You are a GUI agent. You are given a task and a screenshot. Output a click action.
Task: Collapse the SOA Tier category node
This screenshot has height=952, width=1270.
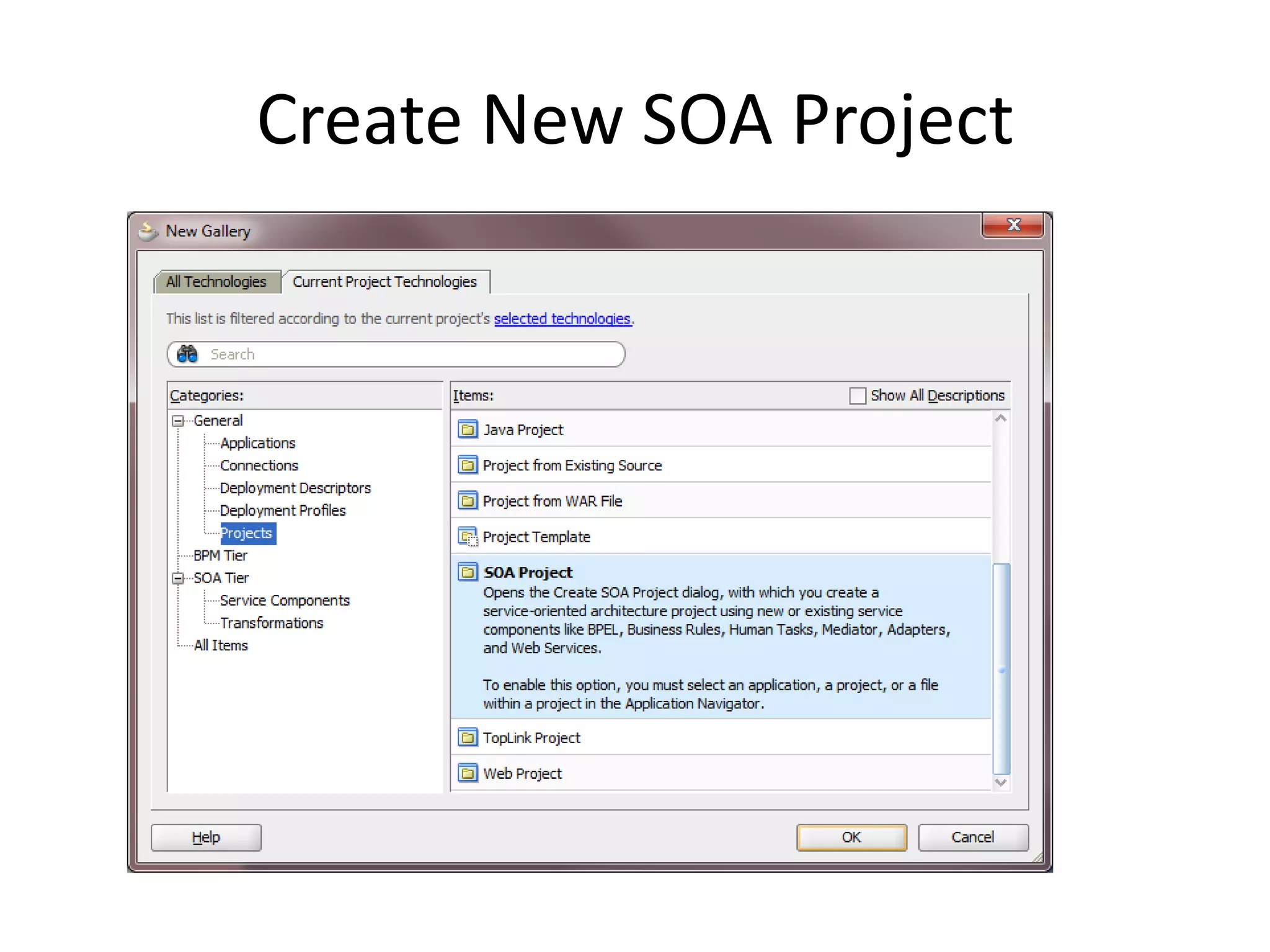tap(178, 578)
